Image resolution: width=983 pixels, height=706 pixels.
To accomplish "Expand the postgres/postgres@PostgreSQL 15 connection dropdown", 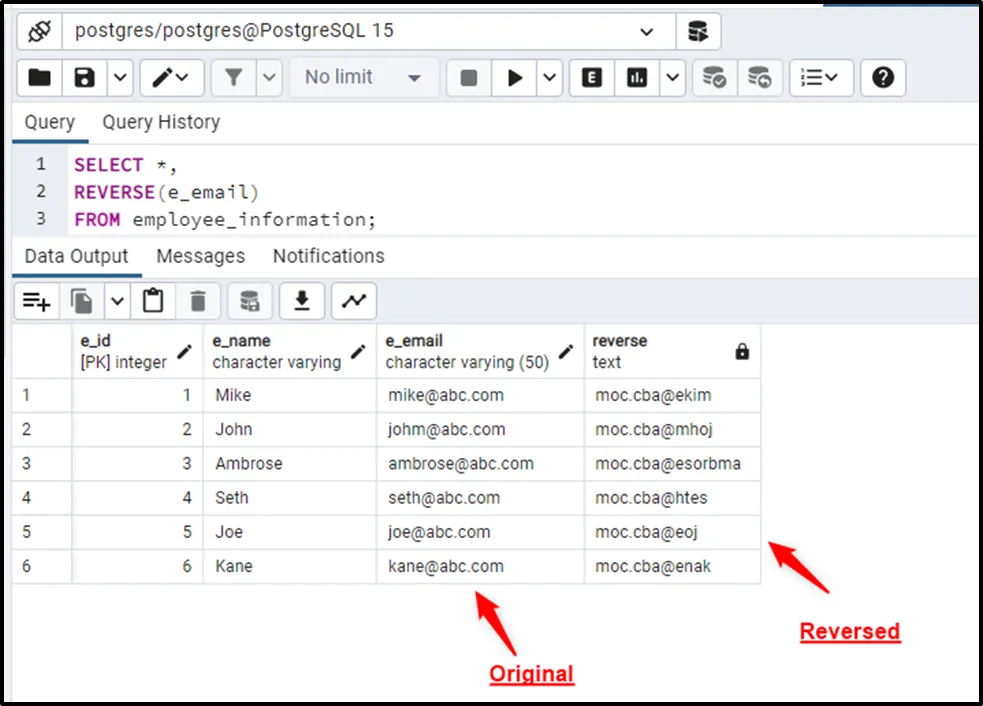I will [x=646, y=31].
